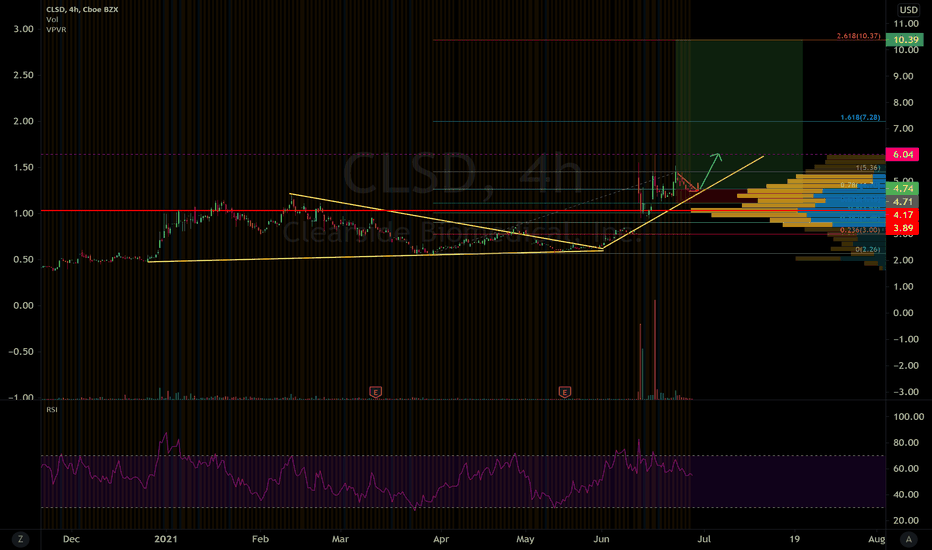This screenshot has width=932, height=550.
Task: Select the green projected arrow drawing
Action: click(710, 172)
